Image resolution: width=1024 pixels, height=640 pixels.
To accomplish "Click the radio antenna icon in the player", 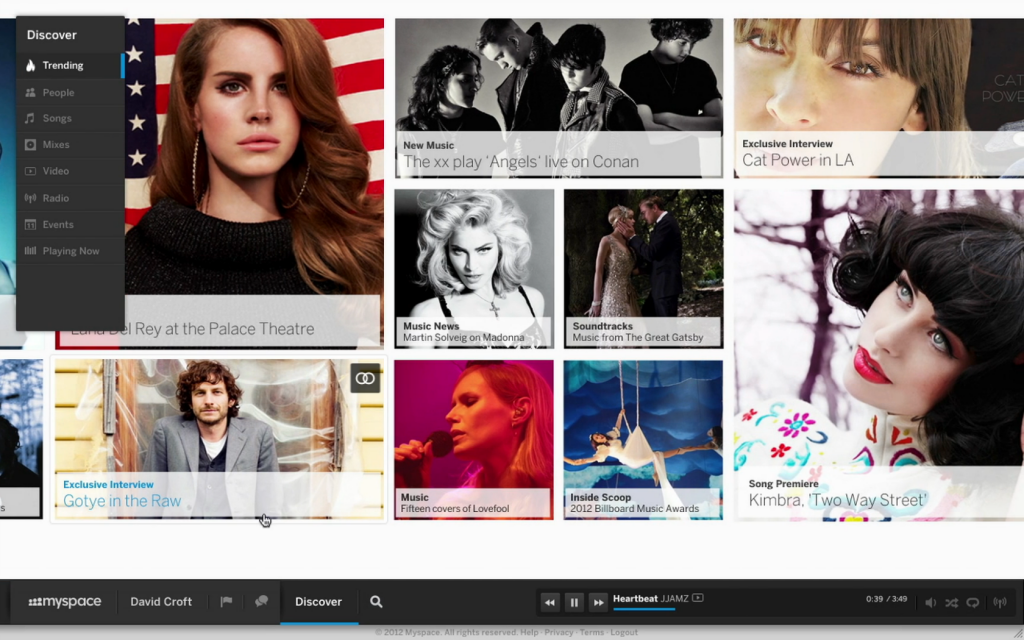I will [1000, 602].
